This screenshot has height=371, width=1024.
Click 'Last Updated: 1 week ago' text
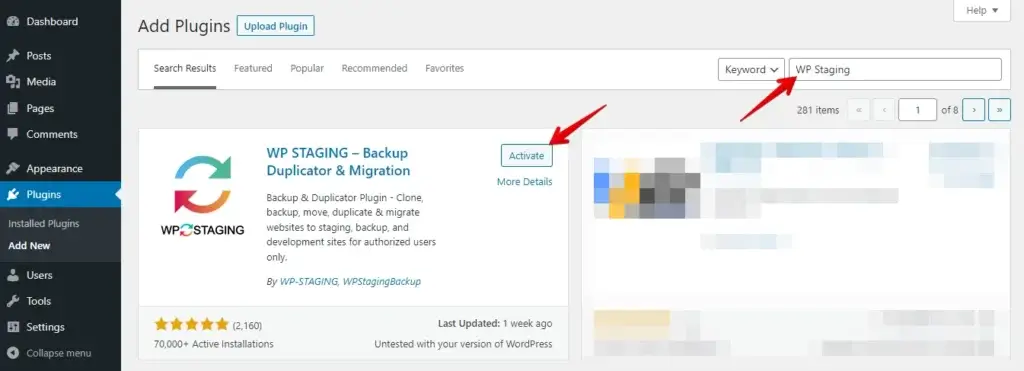pos(495,324)
